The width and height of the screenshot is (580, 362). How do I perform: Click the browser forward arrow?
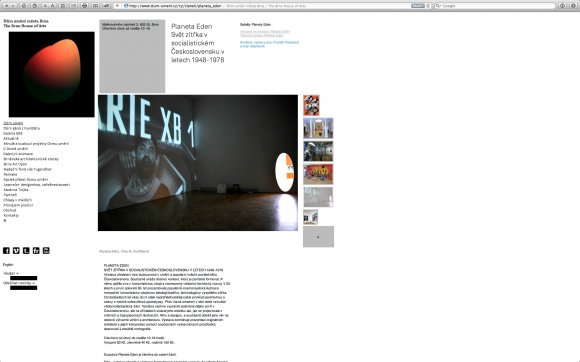click(14, 6)
